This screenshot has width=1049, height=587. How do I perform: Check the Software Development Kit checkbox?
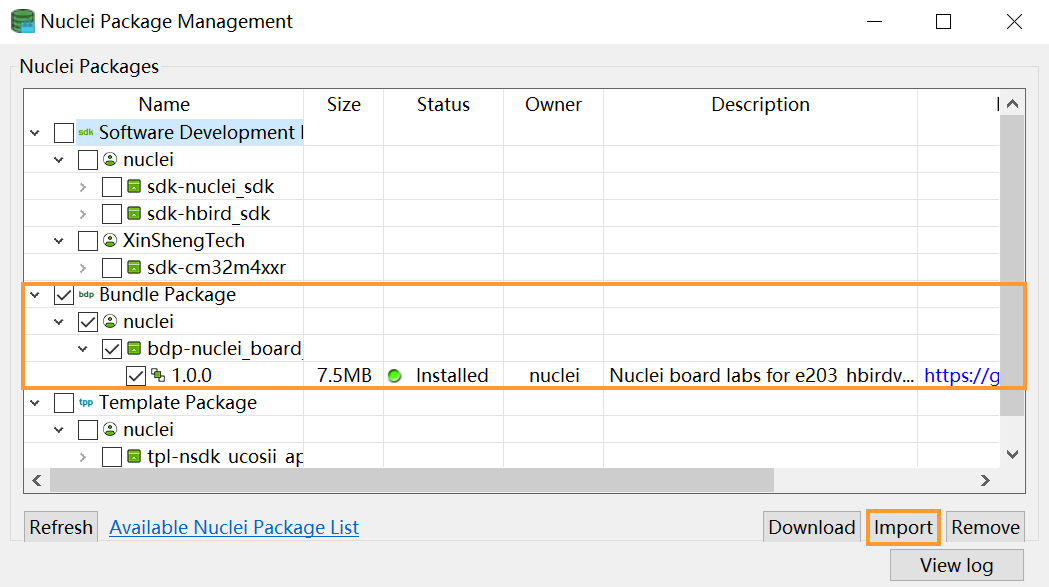click(x=63, y=133)
